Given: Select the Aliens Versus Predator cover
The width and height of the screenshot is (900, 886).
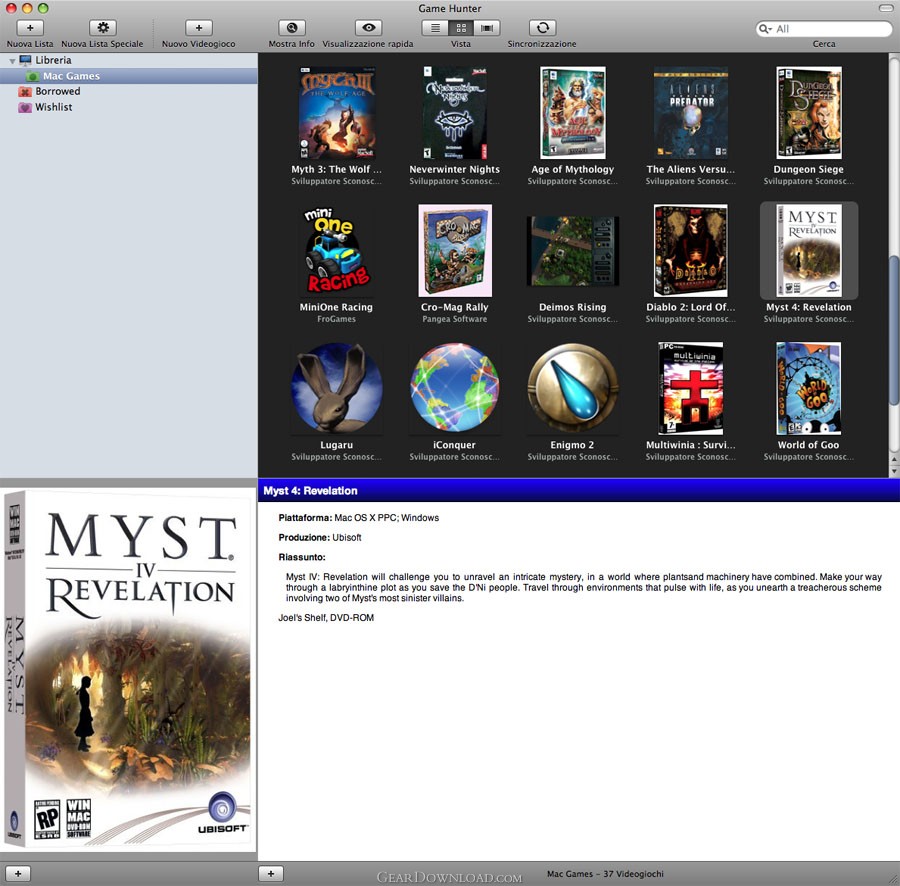Looking at the screenshot, I should click(x=690, y=112).
